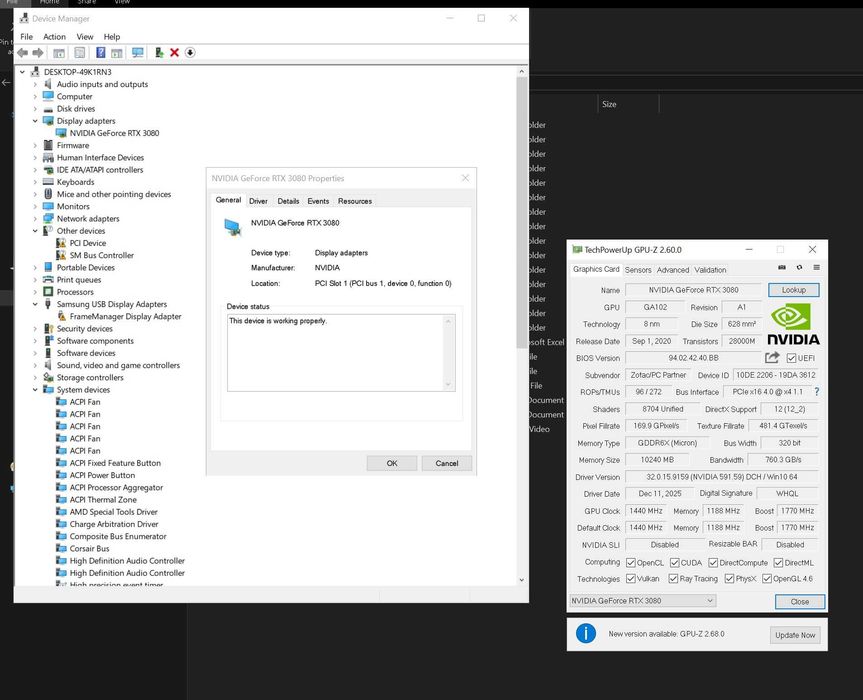The image size is (863, 700).
Task: Toggle the UEFI checkbox in GPU-Z
Action: coord(791,358)
